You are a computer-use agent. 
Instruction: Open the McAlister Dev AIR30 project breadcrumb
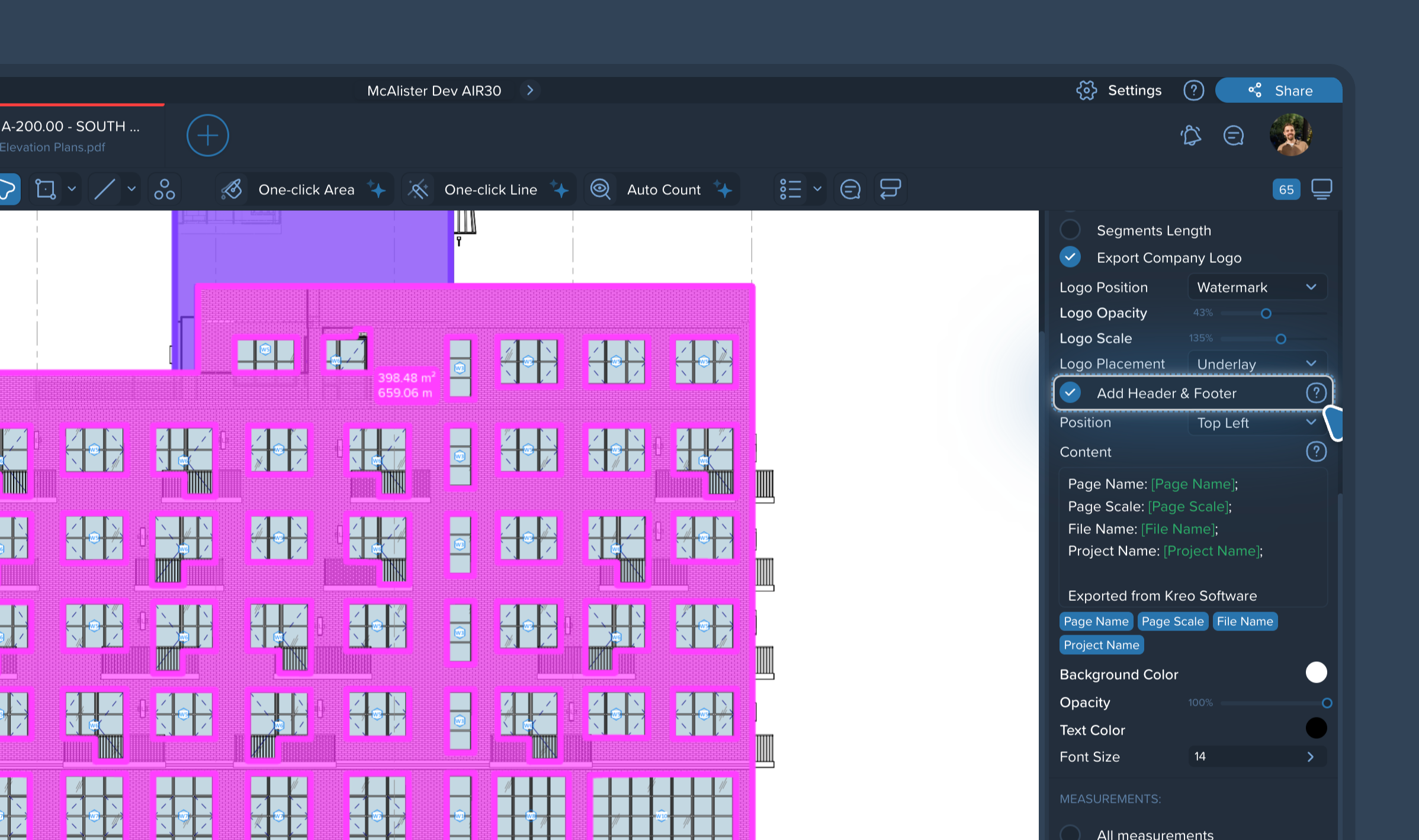[434, 91]
